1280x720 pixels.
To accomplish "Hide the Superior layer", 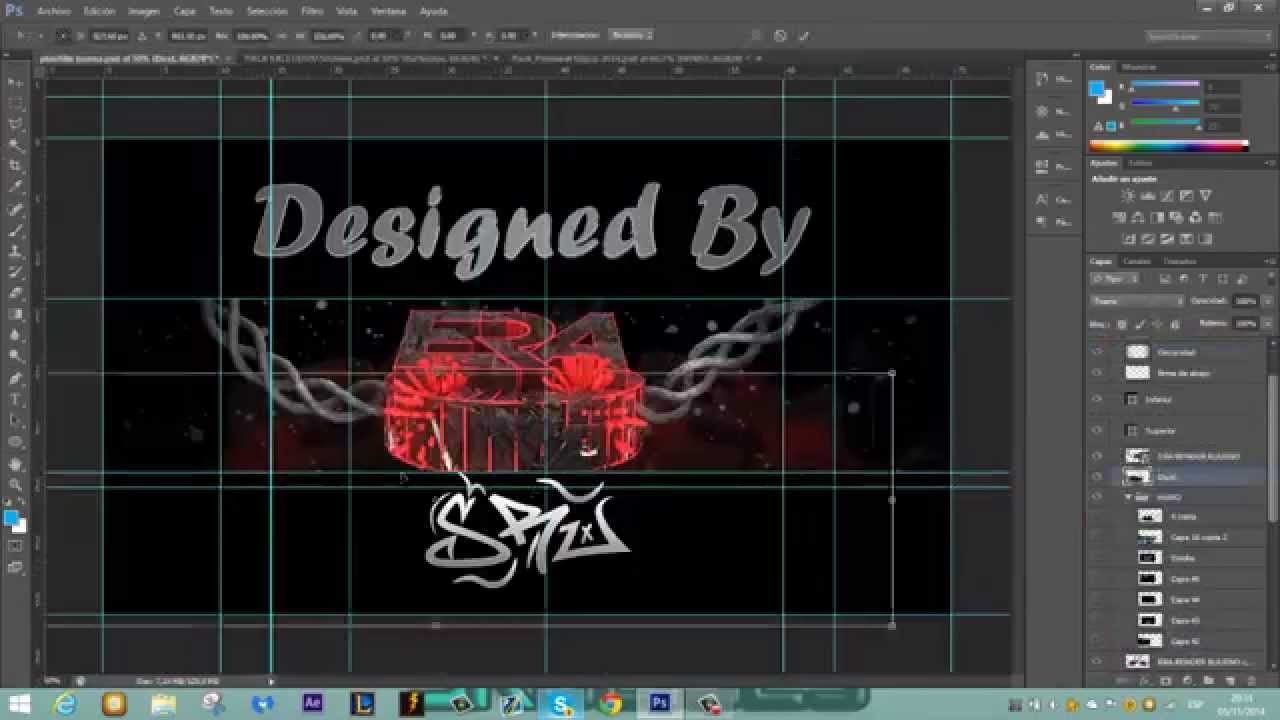I will [x=1097, y=431].
